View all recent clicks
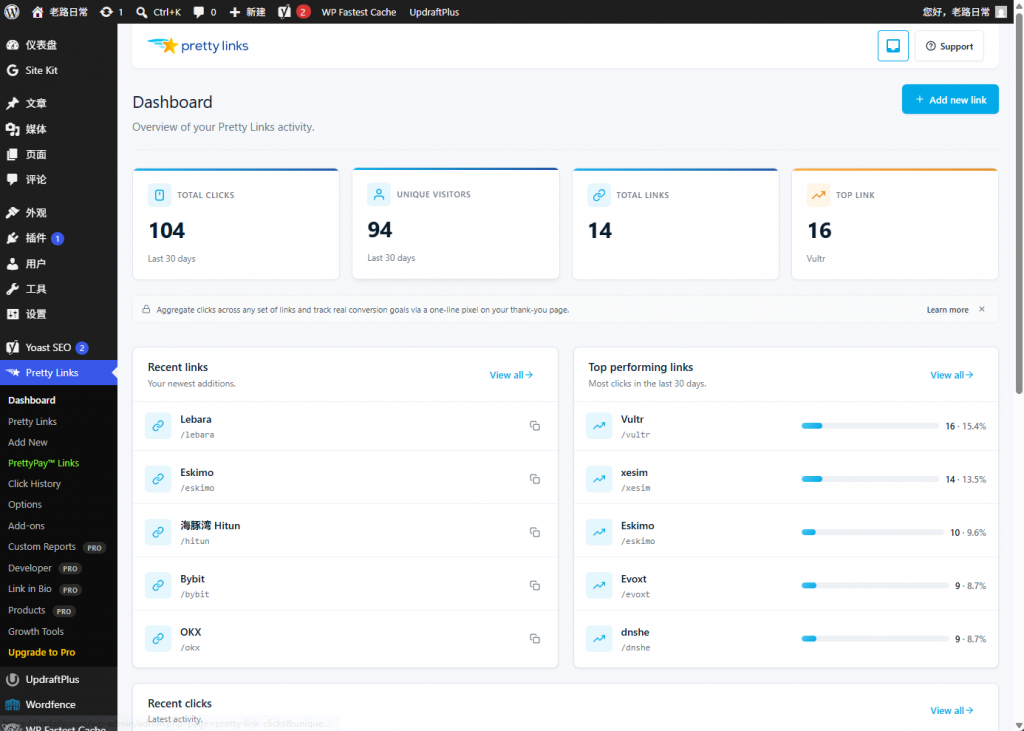The image size is (1024, 731). tap(952, 711)
